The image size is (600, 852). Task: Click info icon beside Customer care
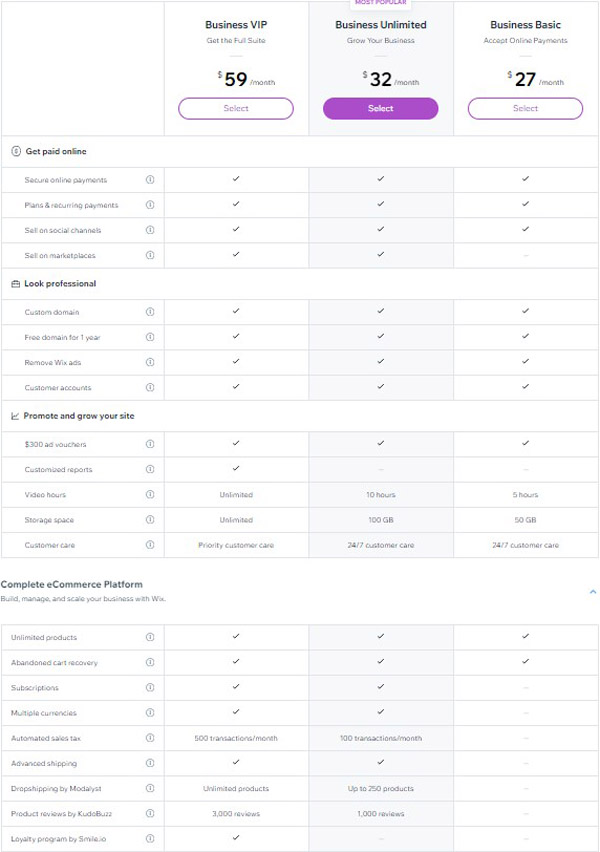(150, 545)
